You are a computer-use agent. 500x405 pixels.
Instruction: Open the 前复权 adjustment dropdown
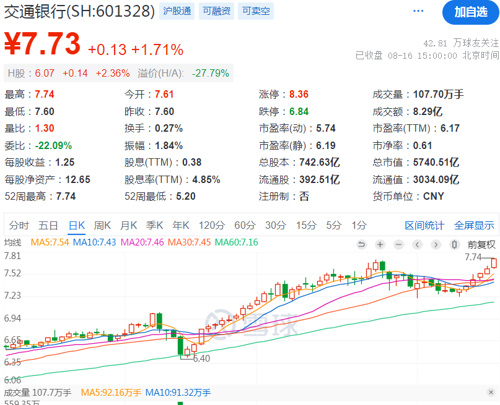[482, 245]
